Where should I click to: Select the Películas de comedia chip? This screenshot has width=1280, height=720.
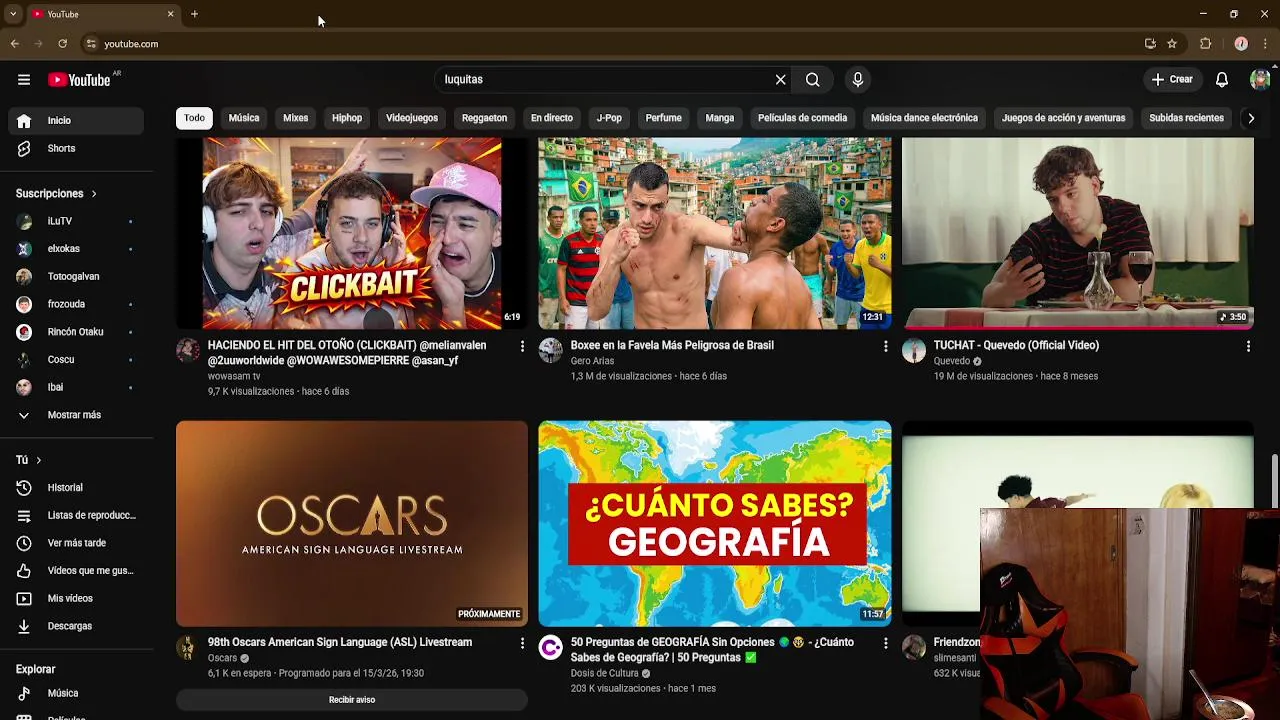(803, 118)
